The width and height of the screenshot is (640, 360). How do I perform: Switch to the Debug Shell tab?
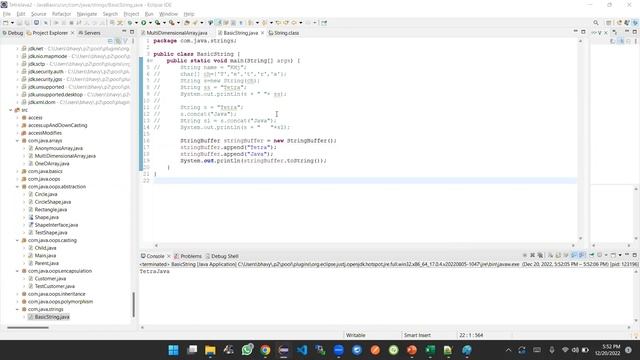[x=222, y=256]
